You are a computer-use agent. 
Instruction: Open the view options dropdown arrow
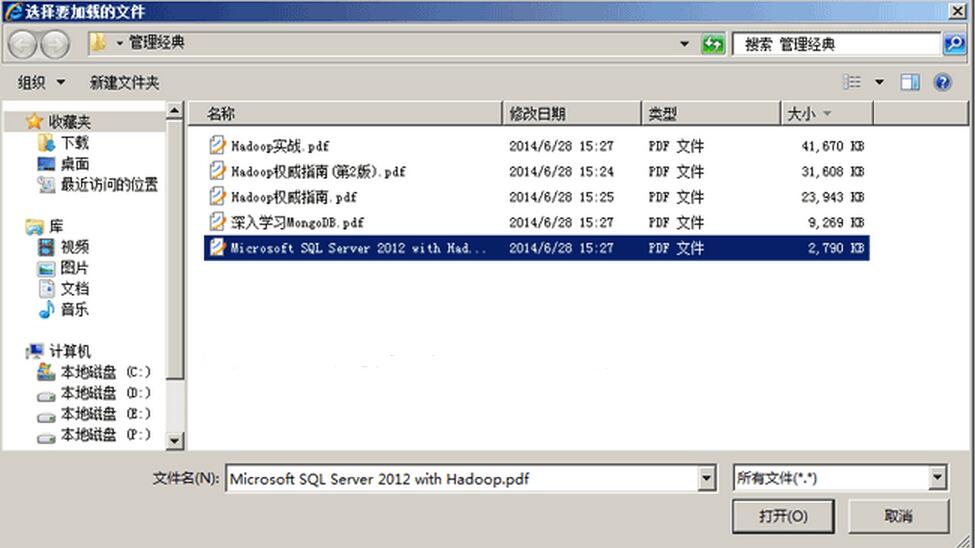point(879,82)
